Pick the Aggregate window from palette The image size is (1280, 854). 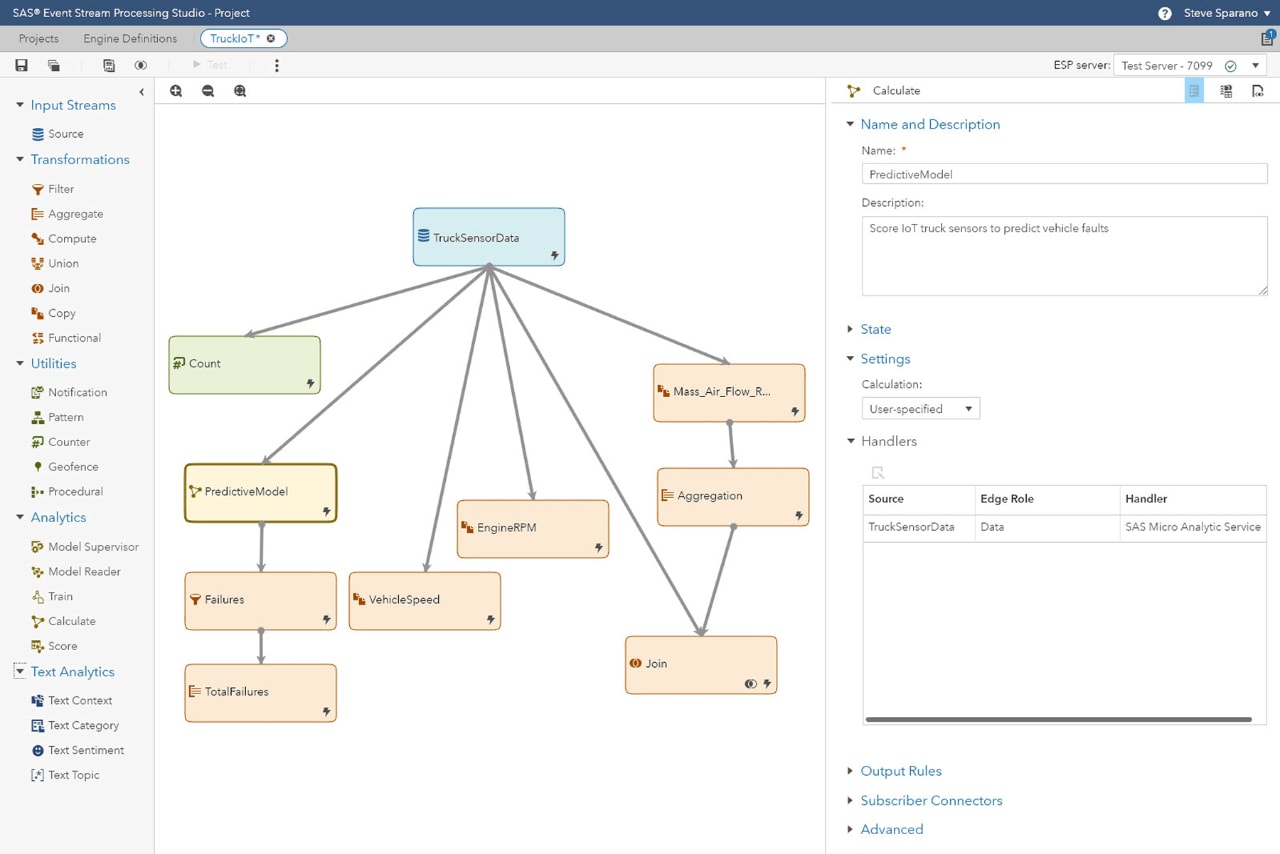click(67, 214)
